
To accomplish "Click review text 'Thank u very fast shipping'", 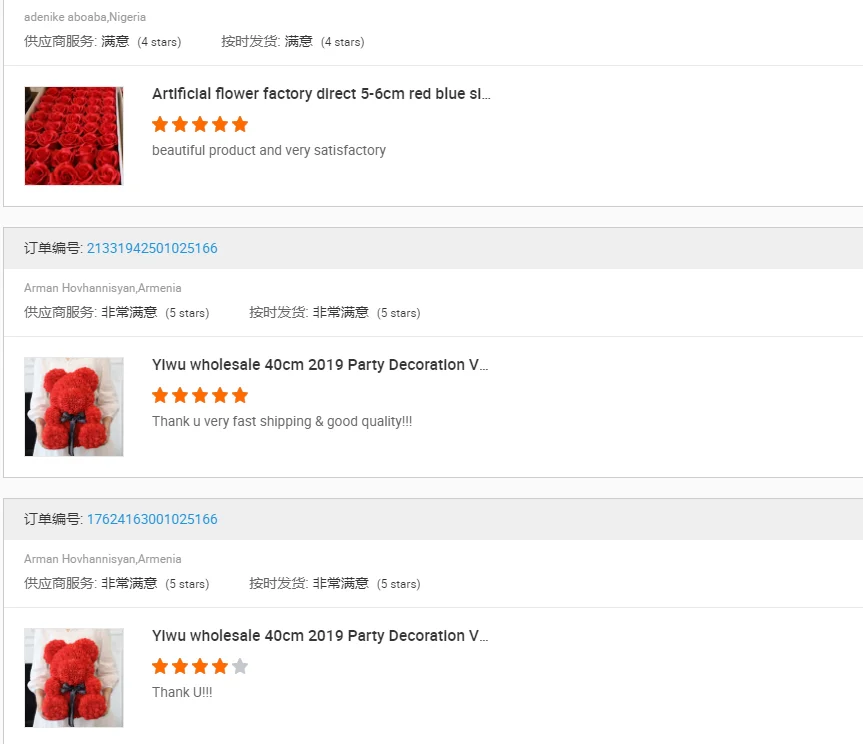I will (x=232, y=422).
